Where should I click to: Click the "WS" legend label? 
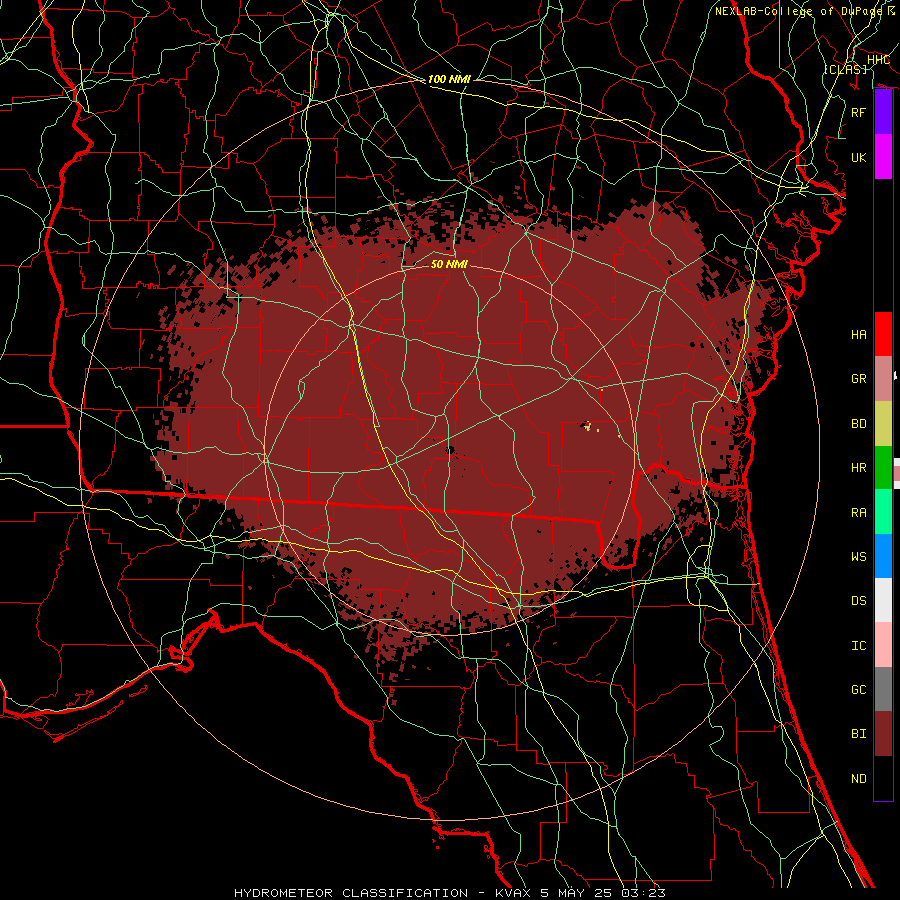point(858,557)
